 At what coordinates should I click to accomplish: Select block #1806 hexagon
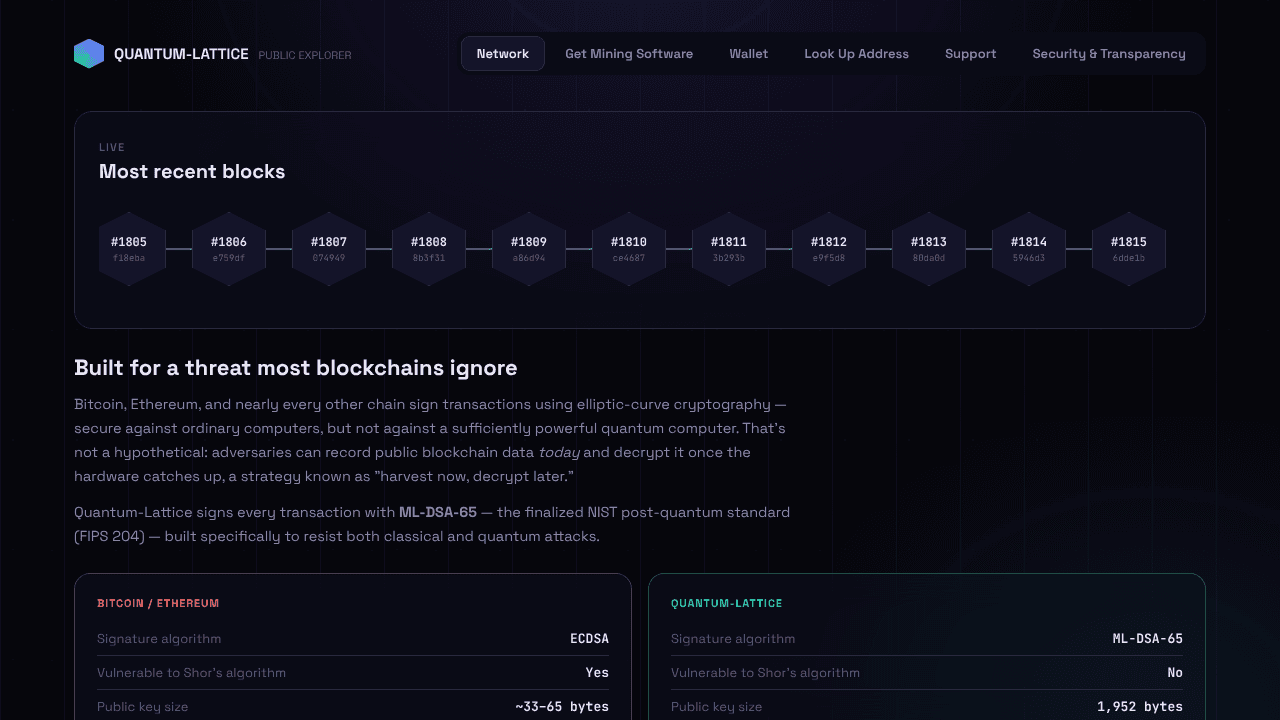[229, 249]
